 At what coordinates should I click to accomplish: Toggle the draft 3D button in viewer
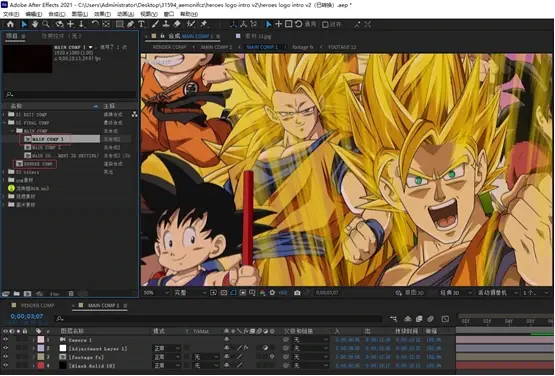coord(409,293)
